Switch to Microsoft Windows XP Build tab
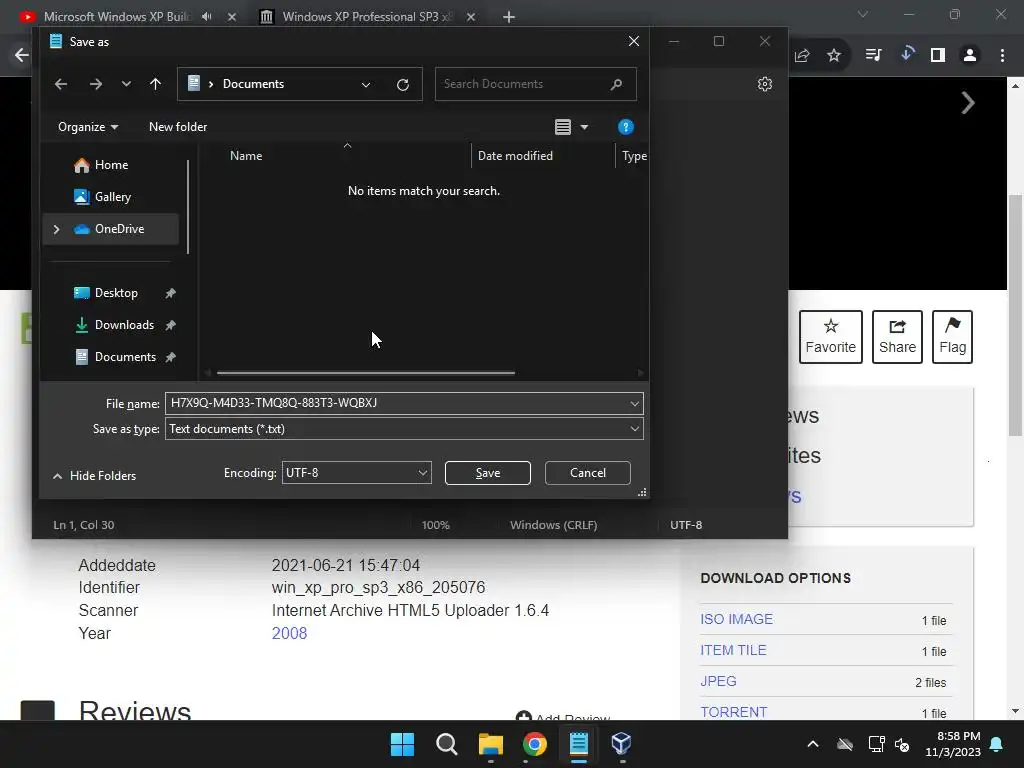The image size is (1024, 768). point(118,16)
